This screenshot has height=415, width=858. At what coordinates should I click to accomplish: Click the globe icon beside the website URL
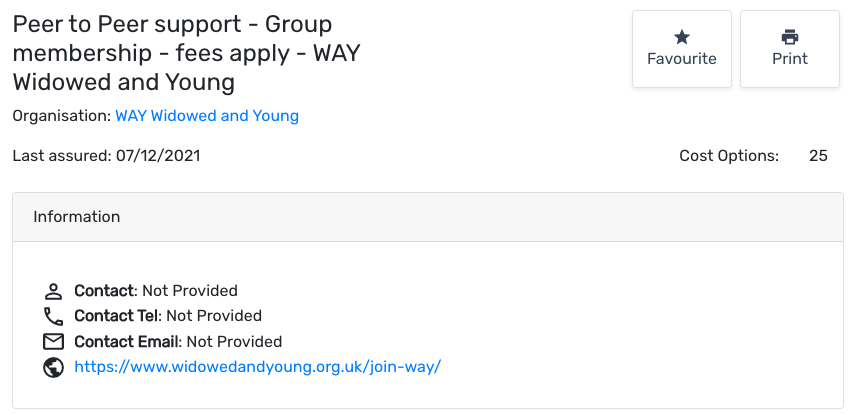pos(53,367)
